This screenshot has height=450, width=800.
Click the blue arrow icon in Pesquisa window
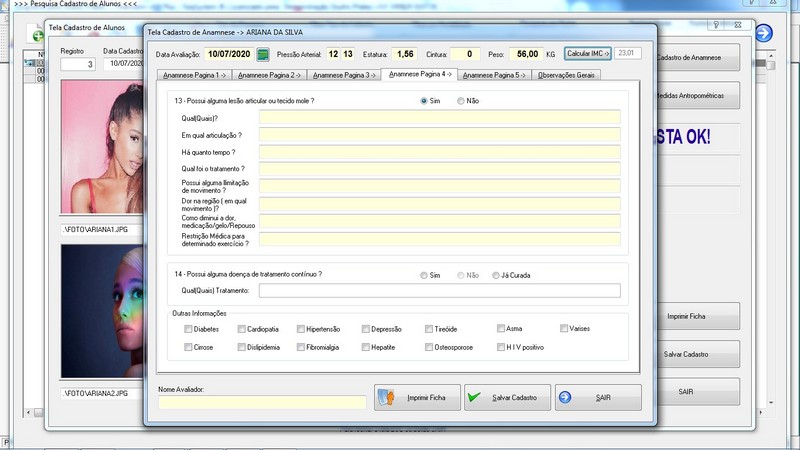[x=764, y=33]
